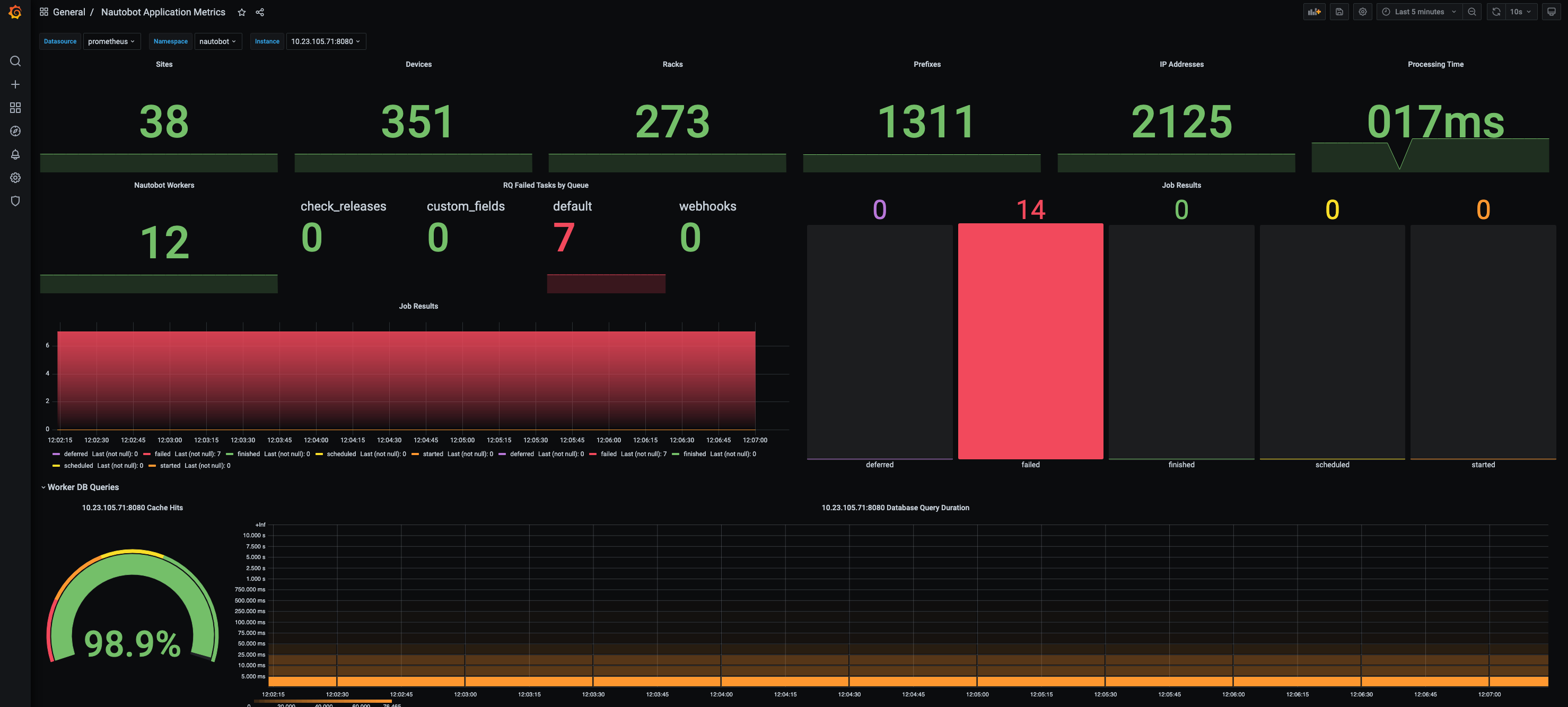The width and height of the screenshot is (1568, 707).
Task: Click the Create plus icon in sidebar
Action: click(x=15, y=84)
